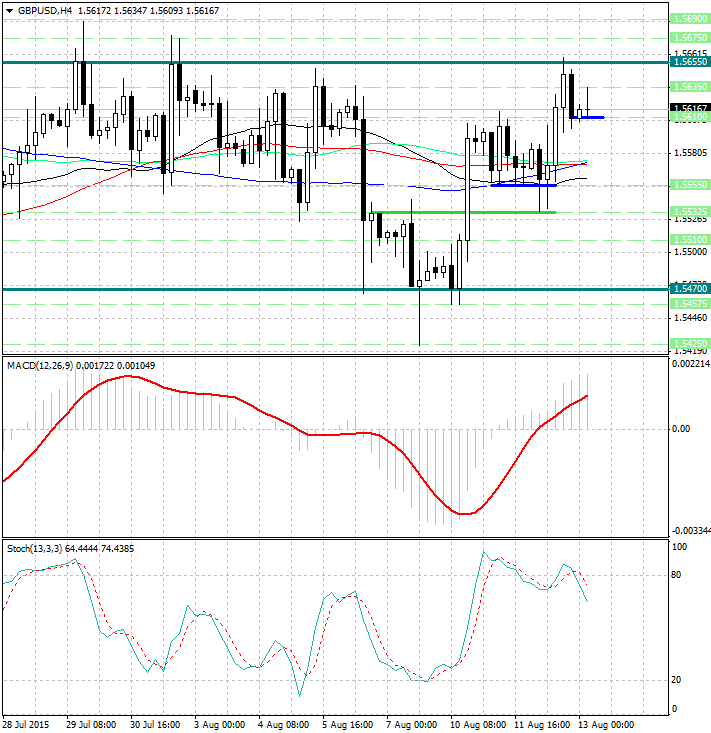Click the current price tag 1.56167
This screenshot has width=711, height=733.
point(689,108)
